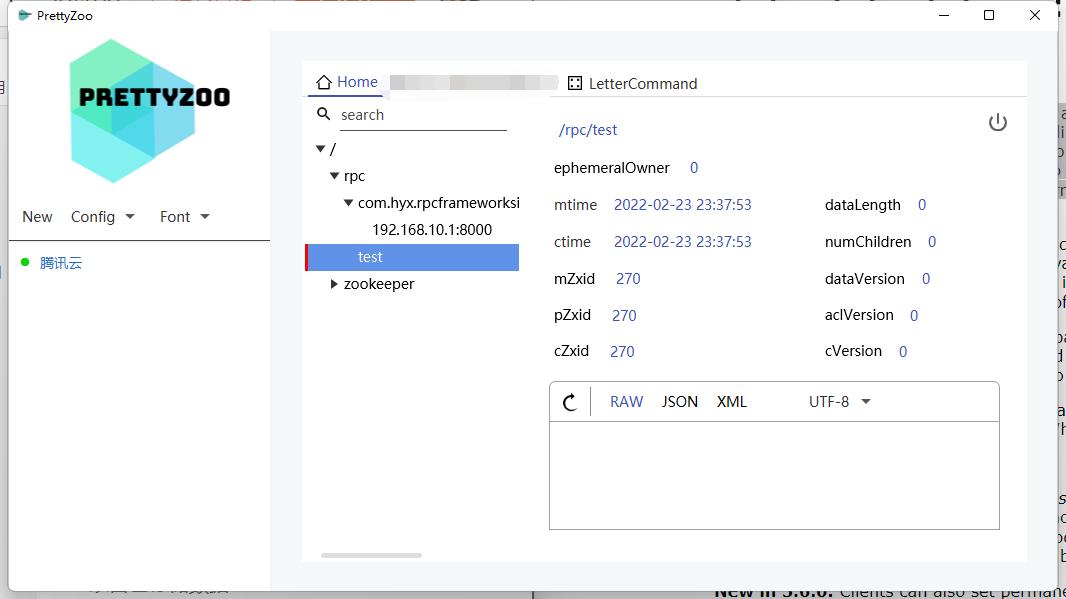Screen dimensions: 1066x599
Task: Click the LetterCommand terminal icon
Action: 574,83
